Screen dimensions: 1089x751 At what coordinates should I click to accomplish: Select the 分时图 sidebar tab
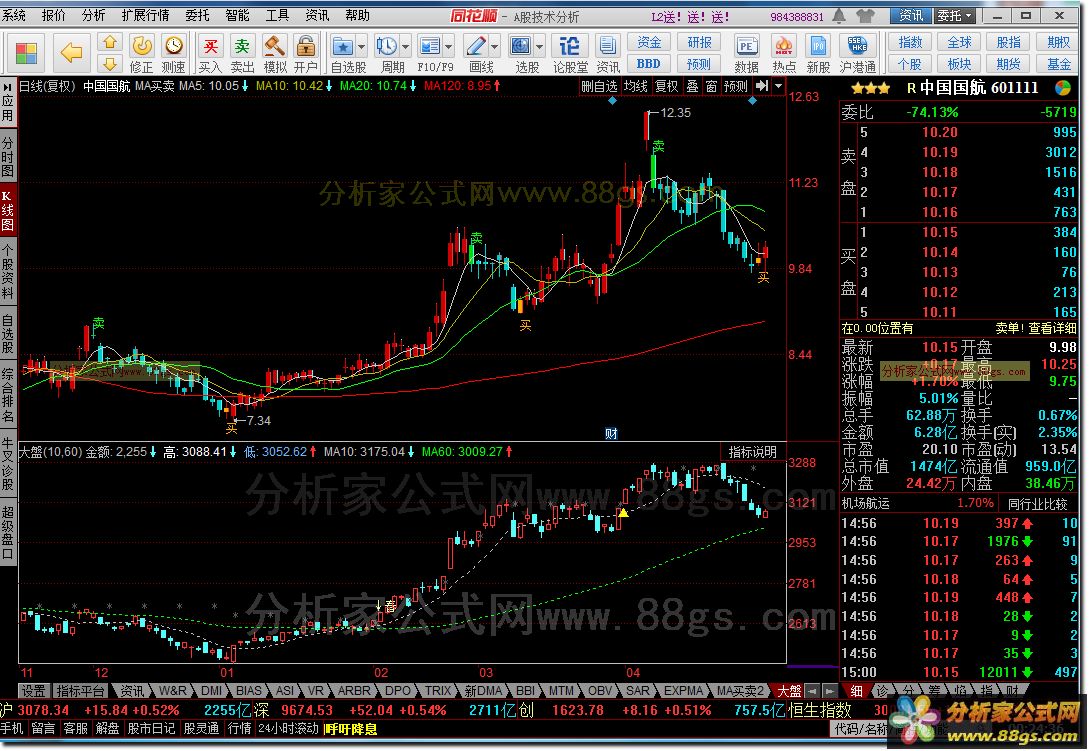[8, 158]
